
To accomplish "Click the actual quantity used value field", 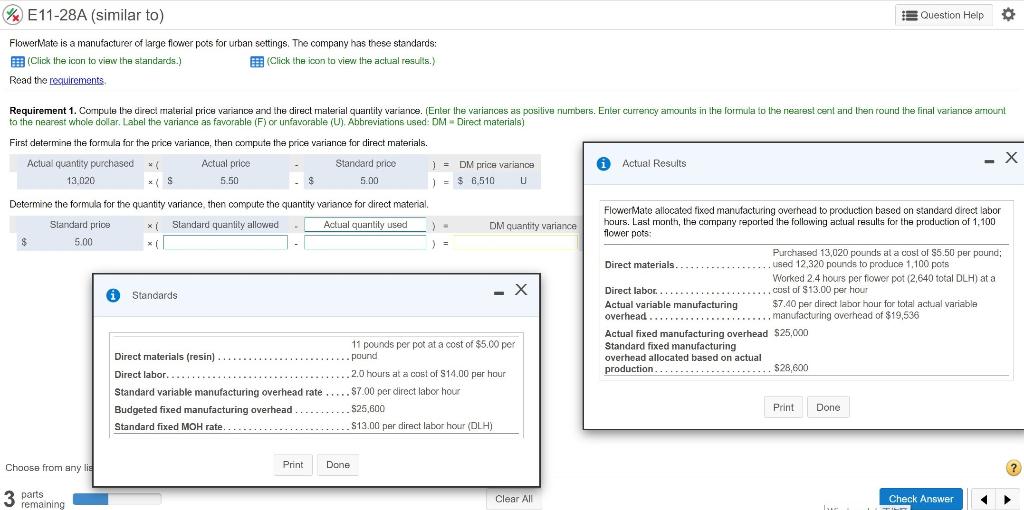I will [365, 242].
